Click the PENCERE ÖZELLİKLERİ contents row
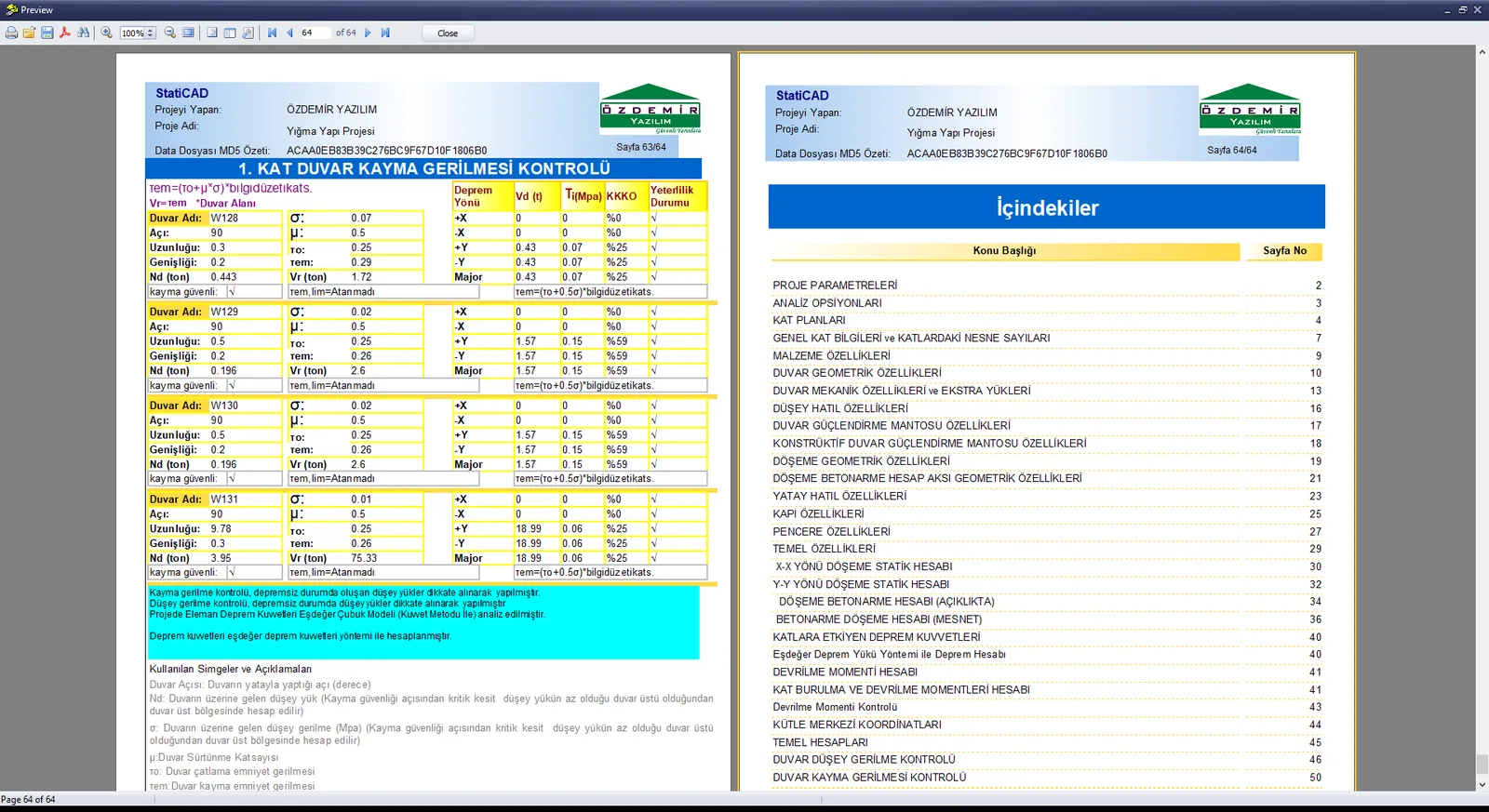This screenshot has height=812, width=1489. point(1047,531)
